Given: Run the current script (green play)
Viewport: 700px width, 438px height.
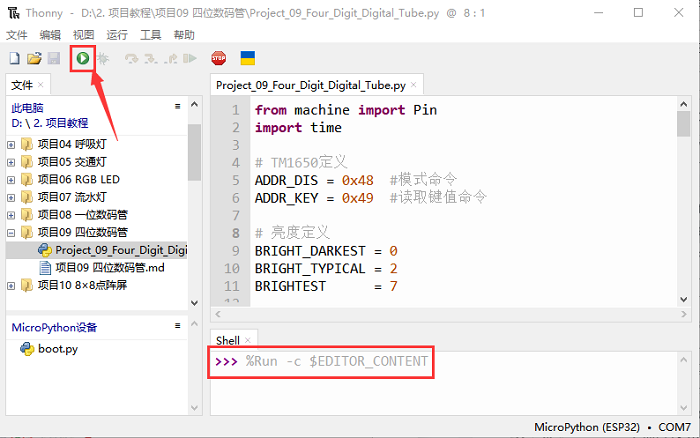Looking at the screenshot, I should tap(82, 59).
